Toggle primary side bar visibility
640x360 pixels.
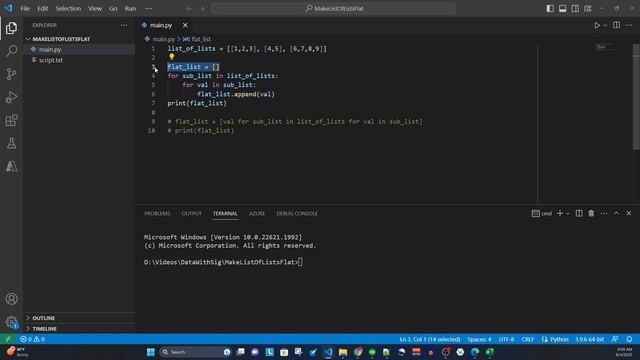click(x=550, y=9)
